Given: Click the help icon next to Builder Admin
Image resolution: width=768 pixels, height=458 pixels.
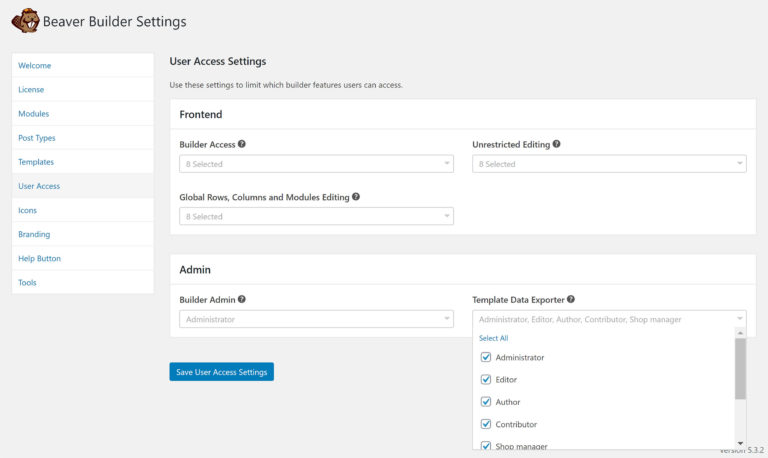Looking at the screenshot, I should 242,299.
